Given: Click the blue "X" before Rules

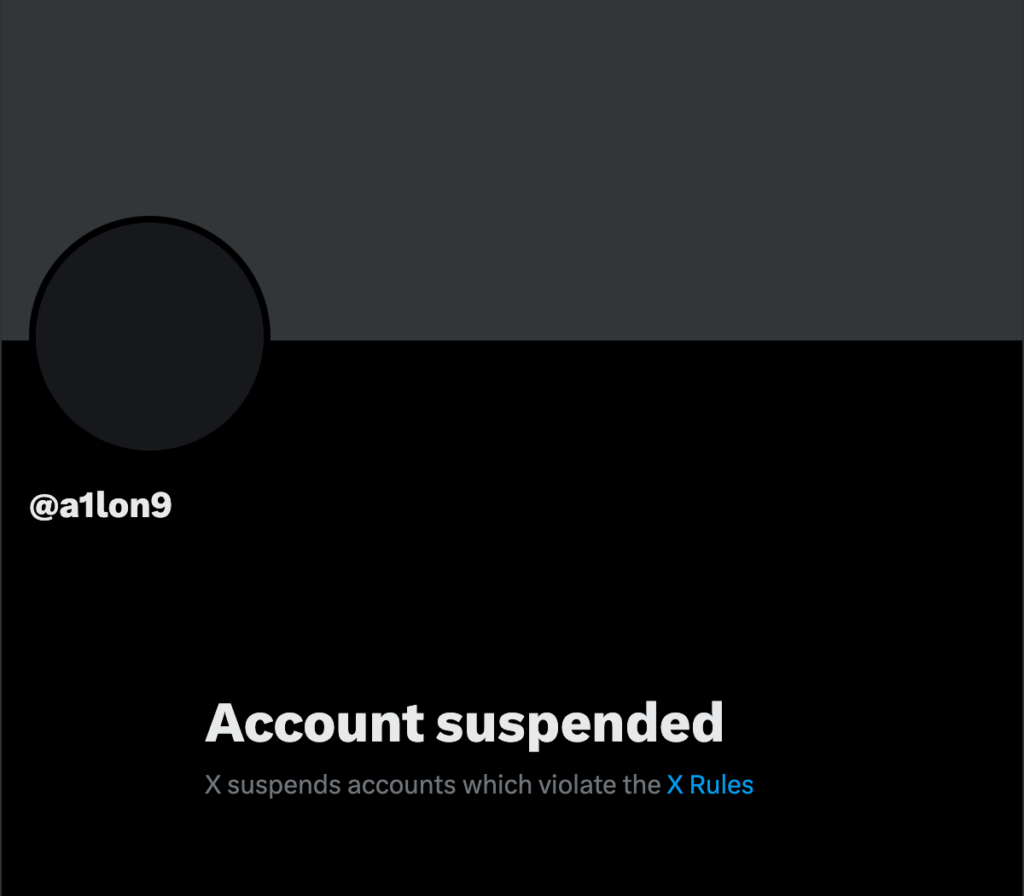Looking at the screenshot, I should point(675,785).
